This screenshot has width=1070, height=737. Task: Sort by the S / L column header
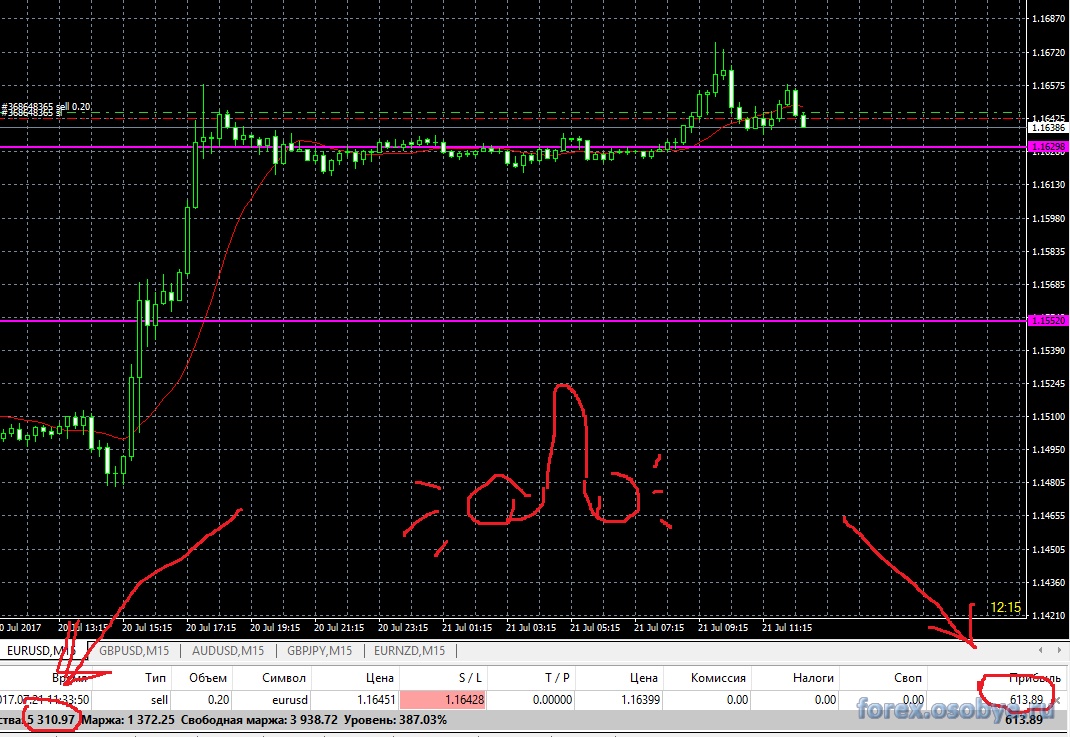[x=470, y=678]
